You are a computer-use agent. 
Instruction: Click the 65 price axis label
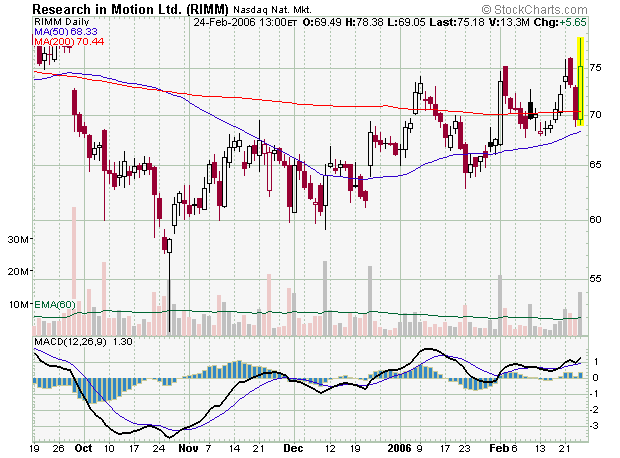595,165
